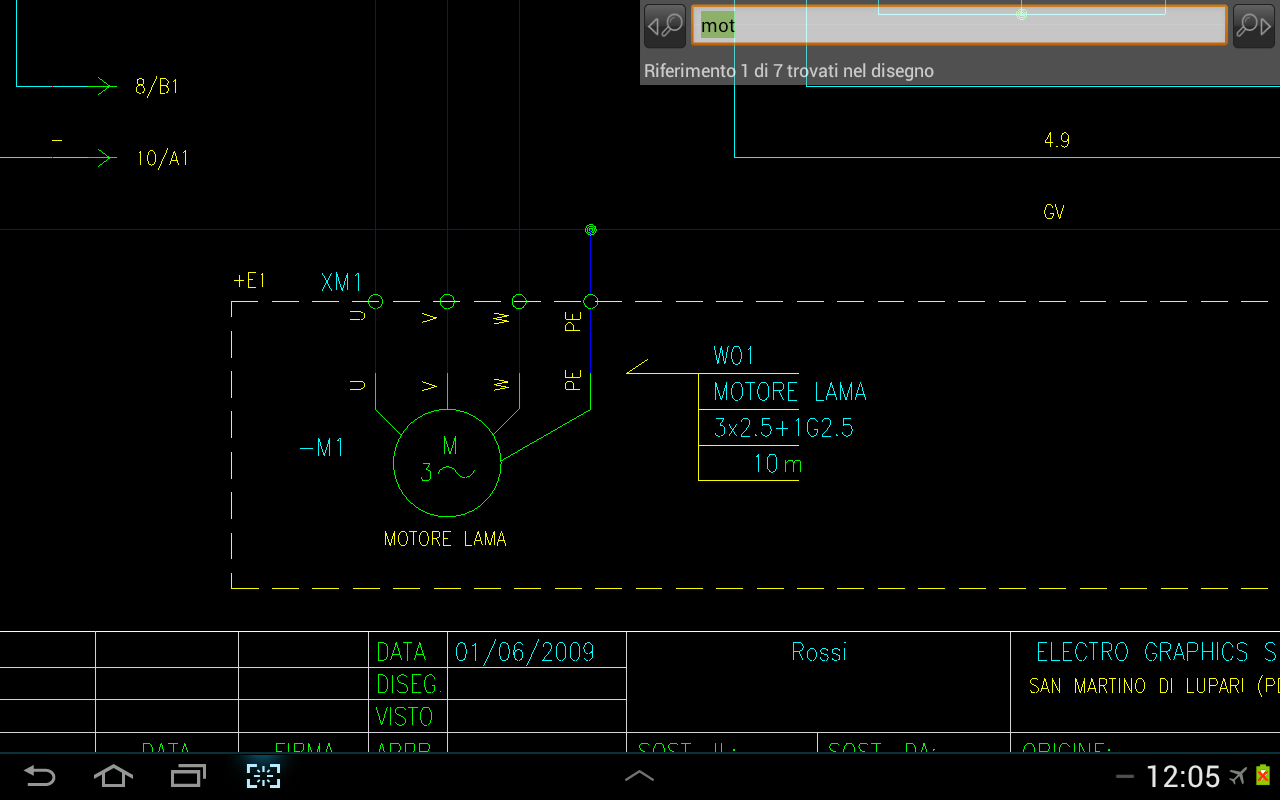This screenshot has width=1280, height=800.
Task: Open the clock in status bar
Action: [x=1183, y=777]
